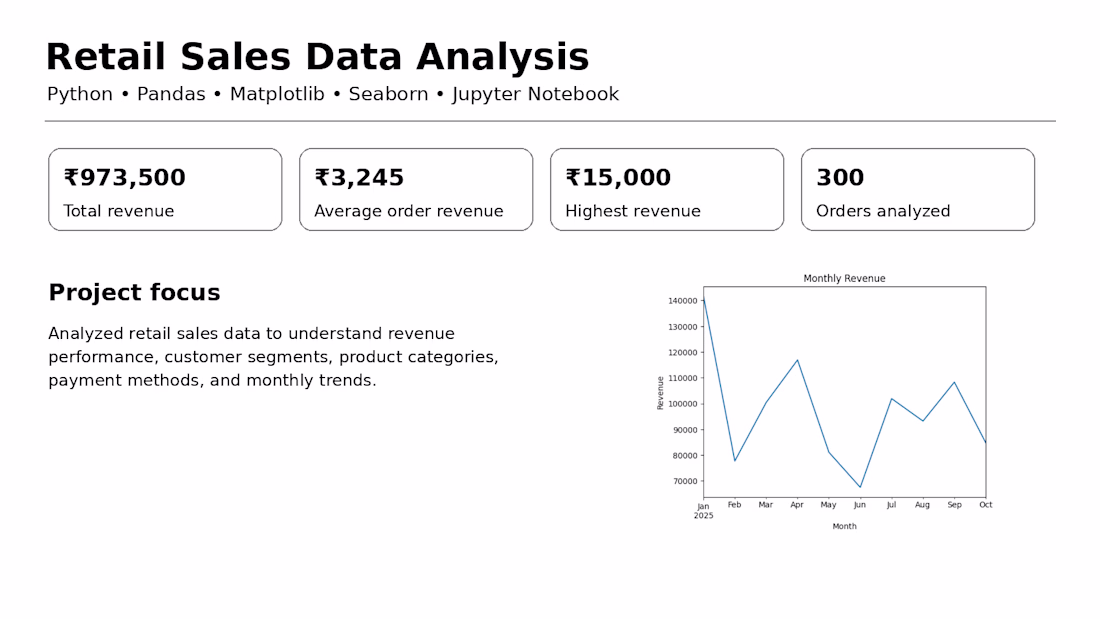Click the "Sep" x-axis tick label
Viewport: 1100px width, 619px height.
[955, 505]
